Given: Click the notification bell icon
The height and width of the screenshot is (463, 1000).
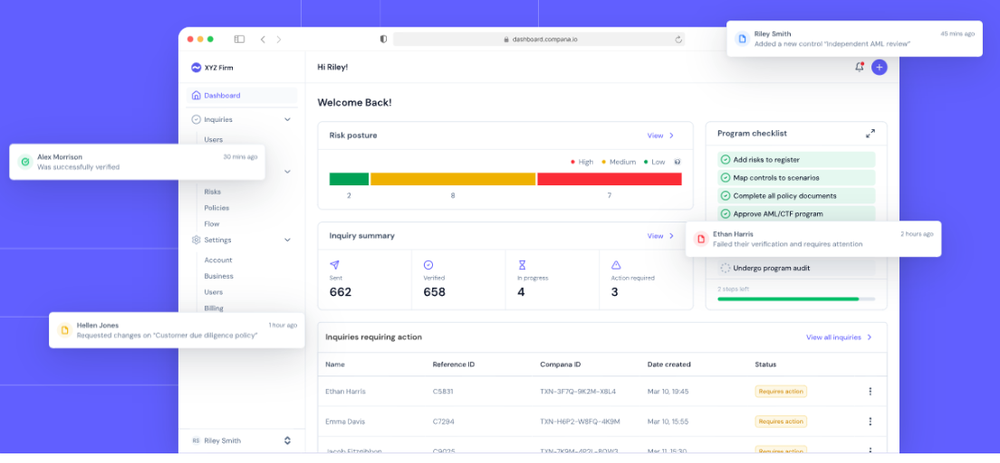Looking at the screenshot, I should (x=859, y=67).
